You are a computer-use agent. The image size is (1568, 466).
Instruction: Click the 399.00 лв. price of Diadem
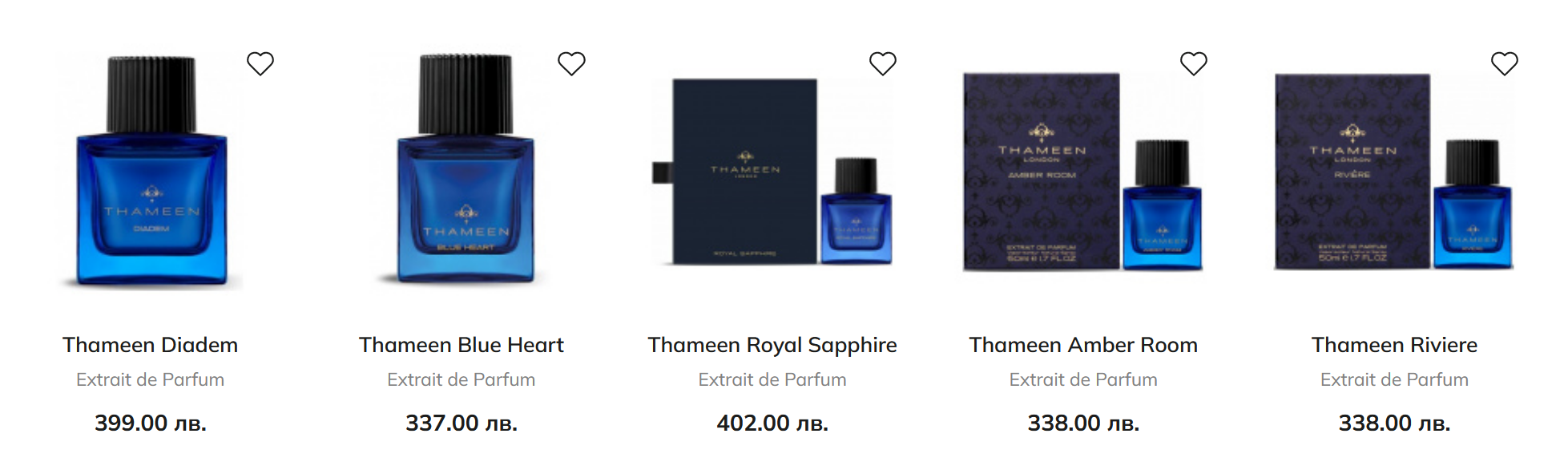pyautogui.click(x=151, y=423)
